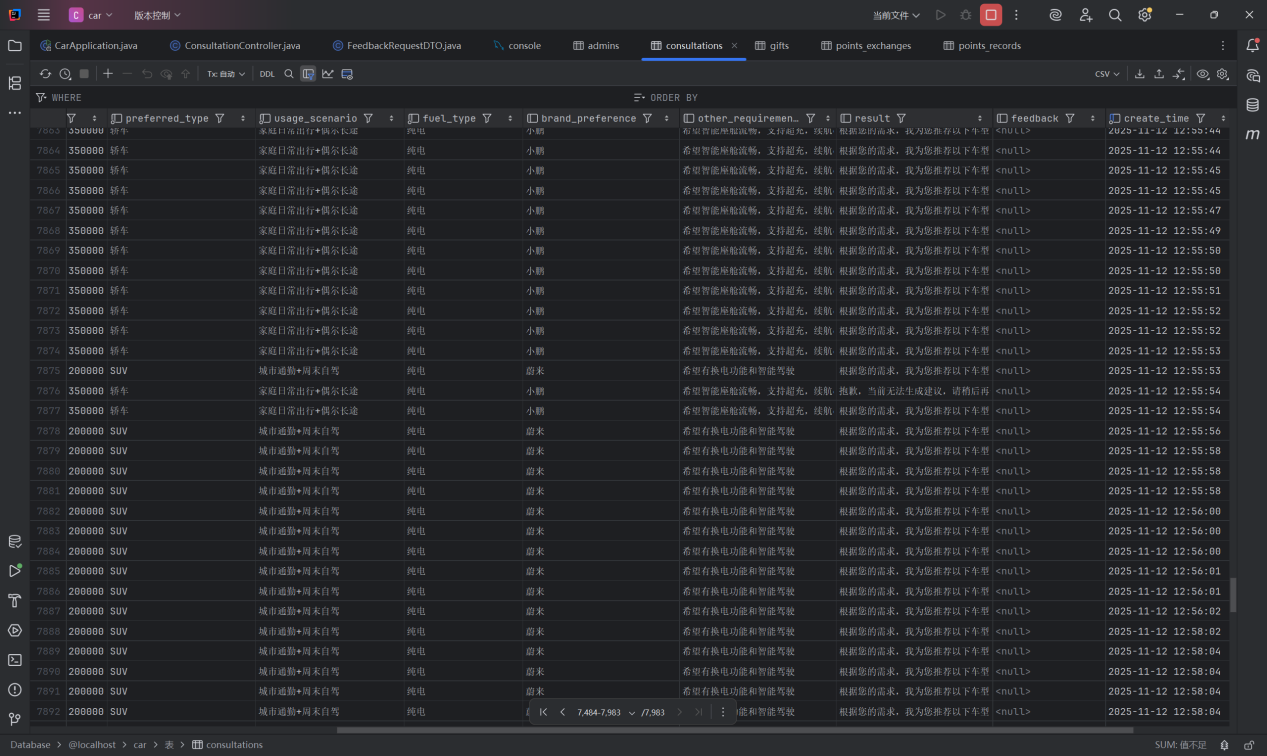Open the Project folder tool window

(x=14, y=46)
